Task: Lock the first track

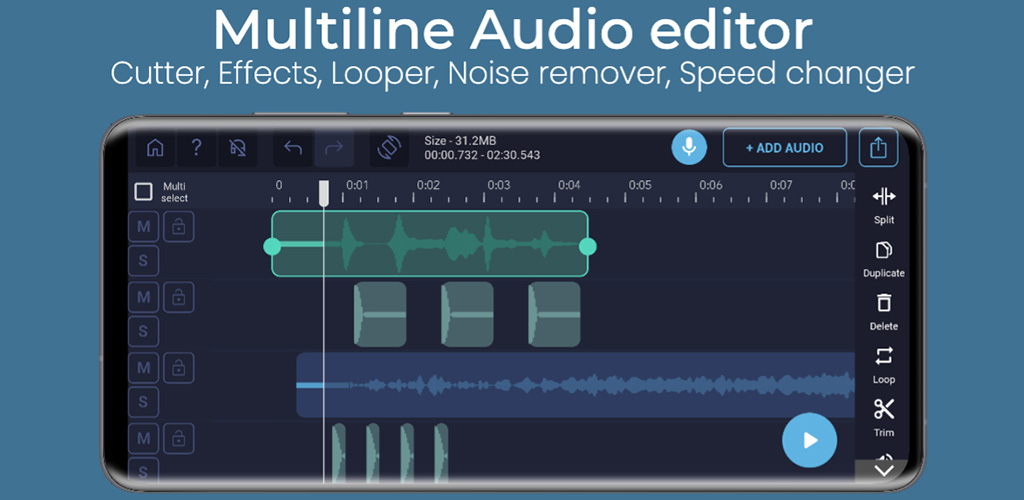Action: click(x=178, y=227)
